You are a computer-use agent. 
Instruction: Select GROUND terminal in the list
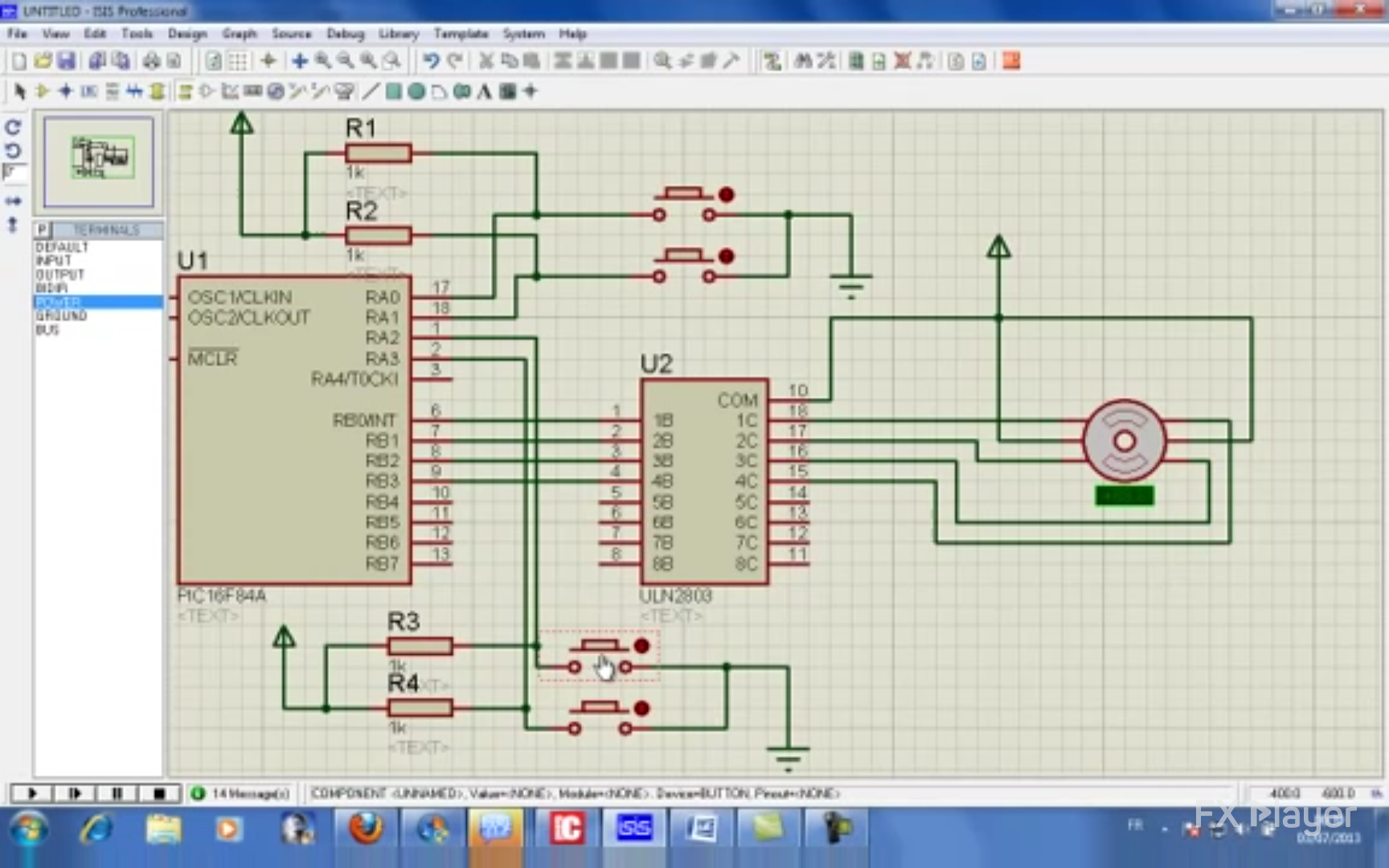(x=98, y=316)
